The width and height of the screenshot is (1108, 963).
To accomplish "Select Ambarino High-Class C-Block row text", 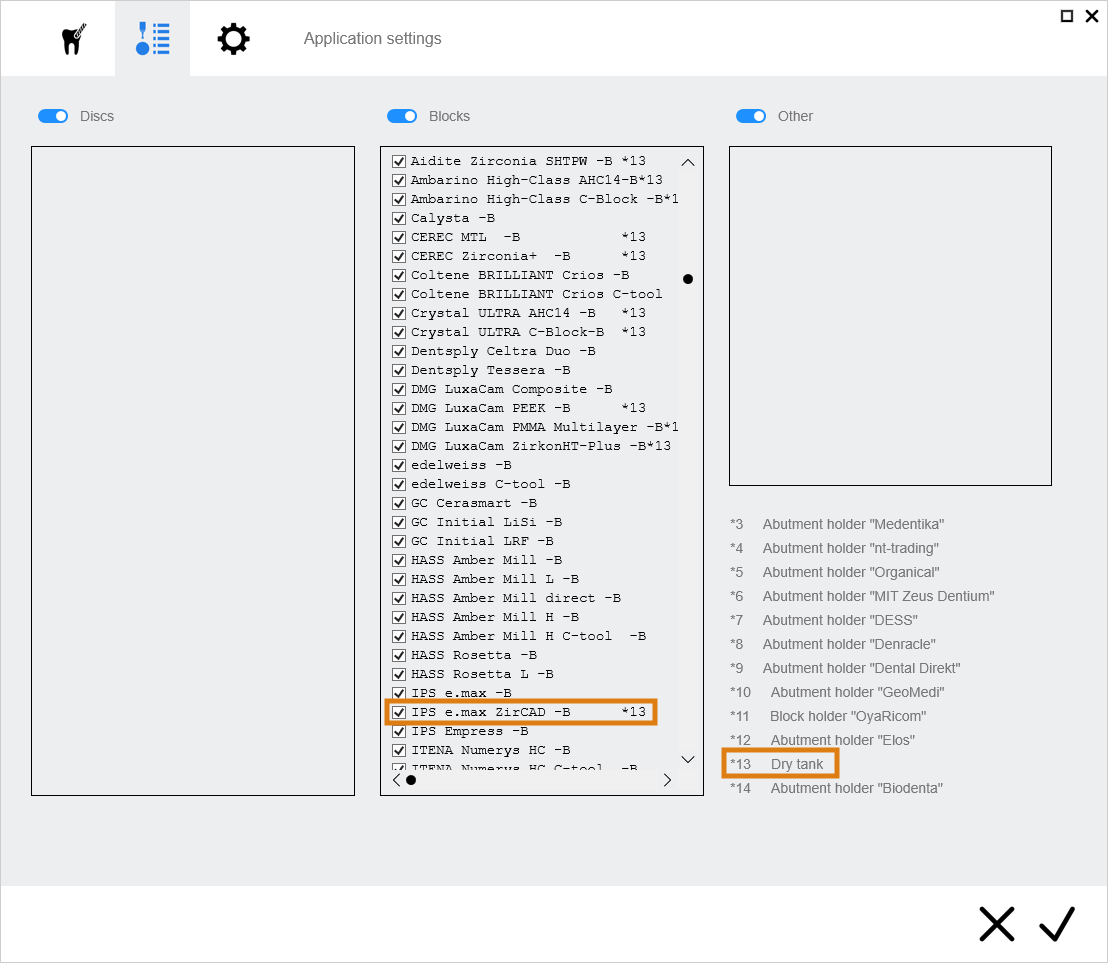I will pos(545,199).
